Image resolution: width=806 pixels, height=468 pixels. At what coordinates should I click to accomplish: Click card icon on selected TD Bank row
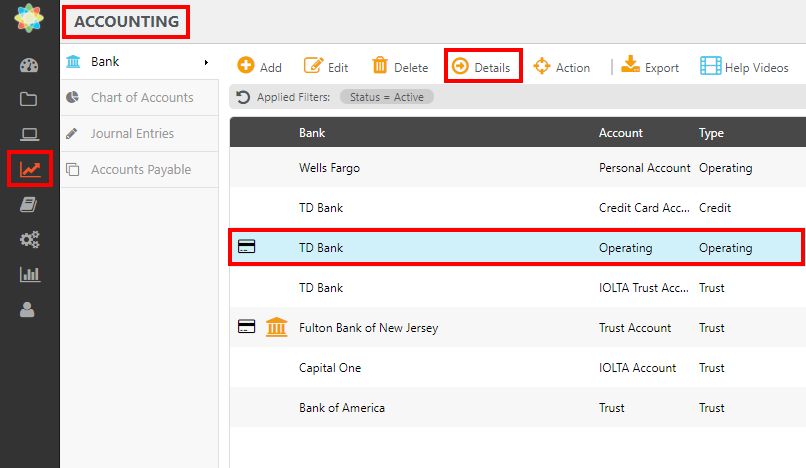247,246
